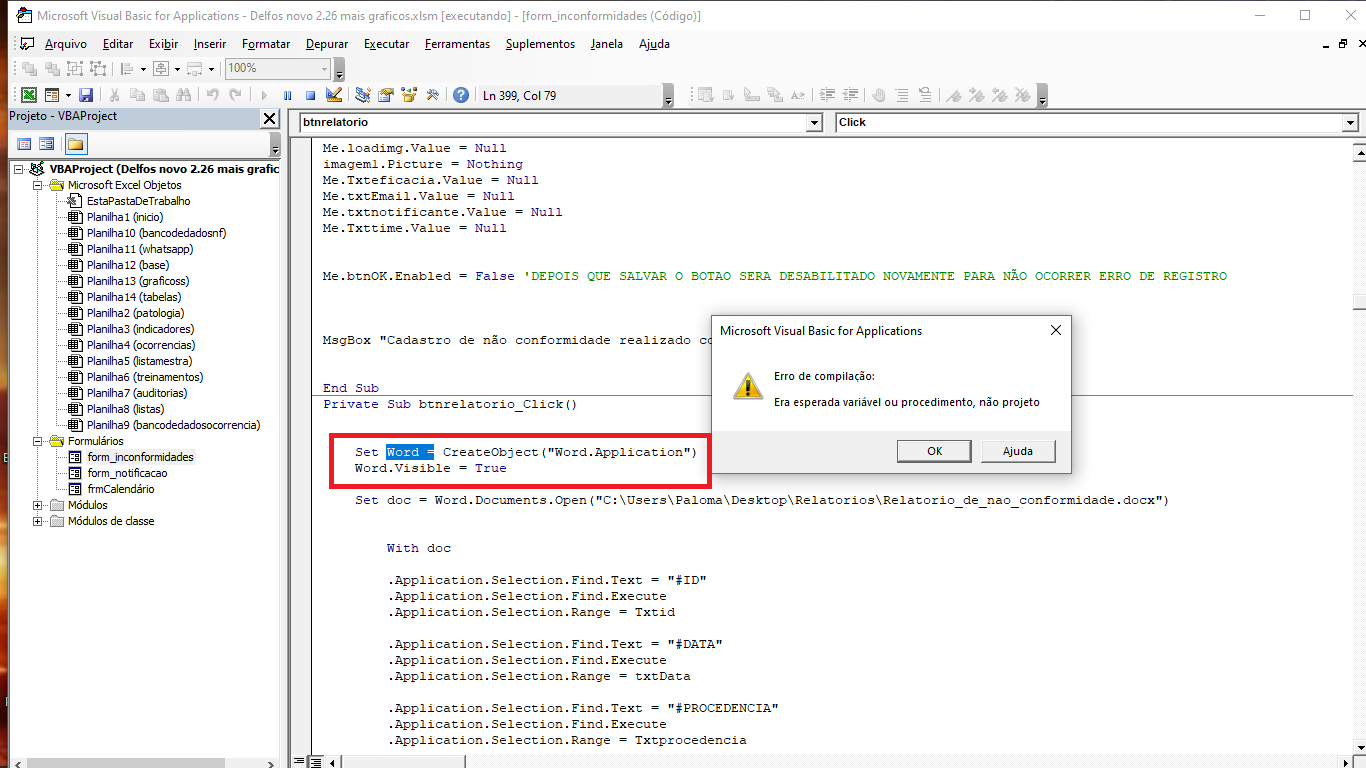Open the Toolbox hammer icon

pos(432,95)
